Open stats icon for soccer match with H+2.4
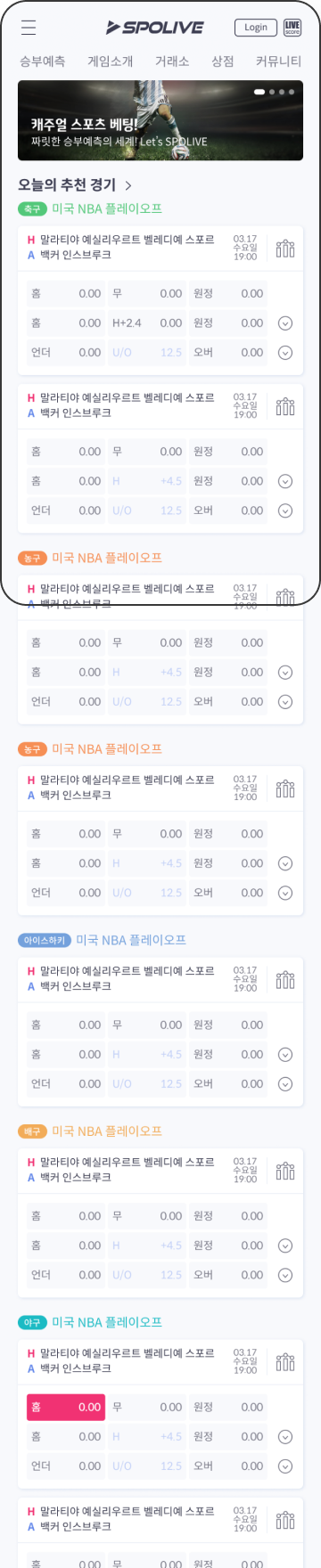The height and width of the screenshot is (1568, 321). click(285, 248)
